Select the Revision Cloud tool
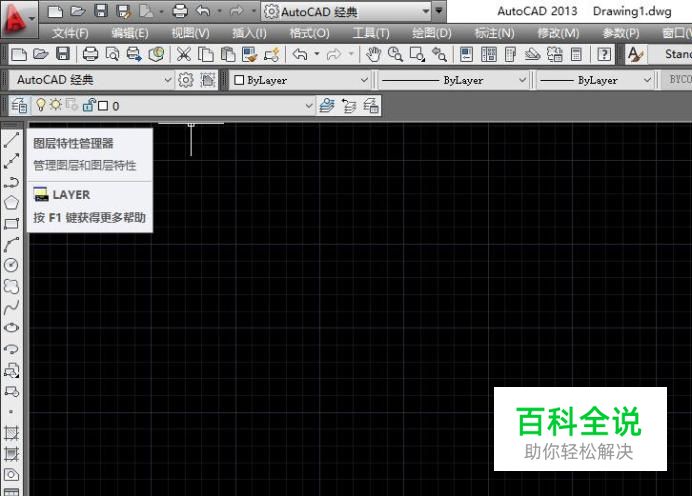The image size is (692, 496). pyautogui.click(x=11, y=286)
